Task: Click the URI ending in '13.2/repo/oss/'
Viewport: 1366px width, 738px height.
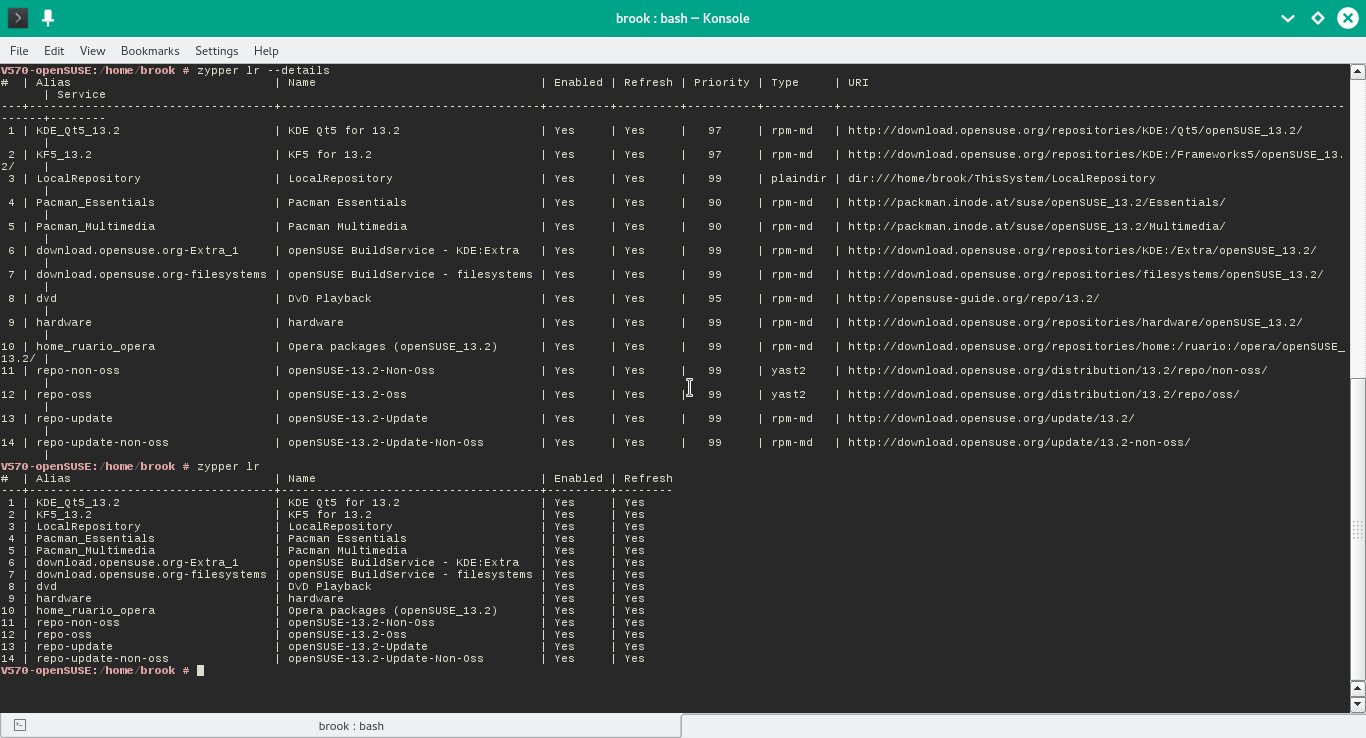Action: pos(1044,395)
